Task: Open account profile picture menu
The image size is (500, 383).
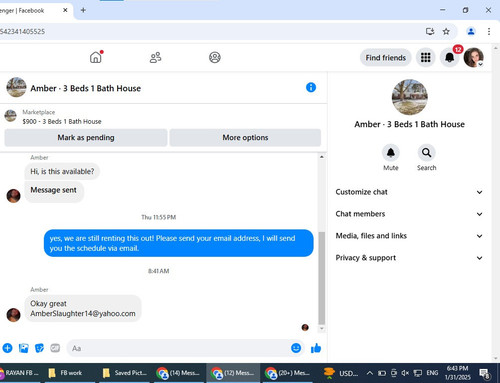Action: click(x=473, y=57)
